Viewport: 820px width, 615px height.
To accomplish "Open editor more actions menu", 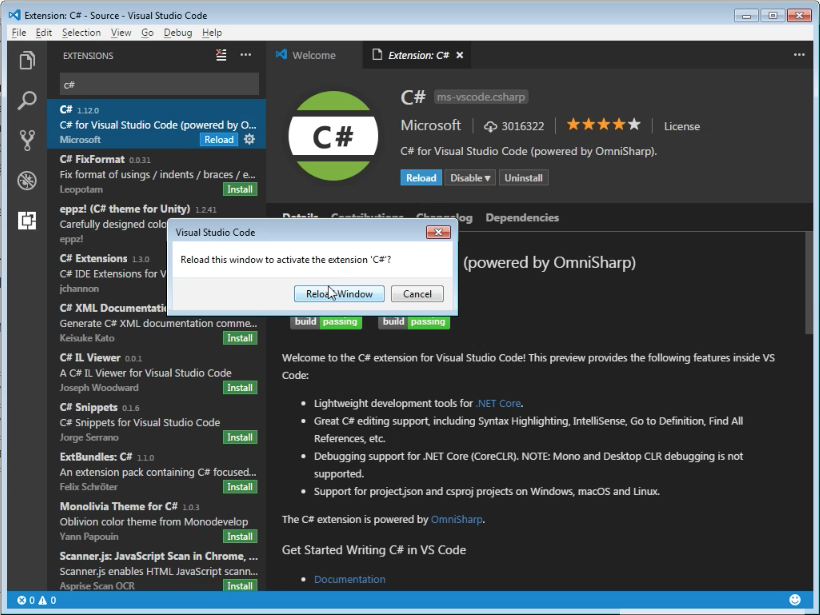I will 799,55.
